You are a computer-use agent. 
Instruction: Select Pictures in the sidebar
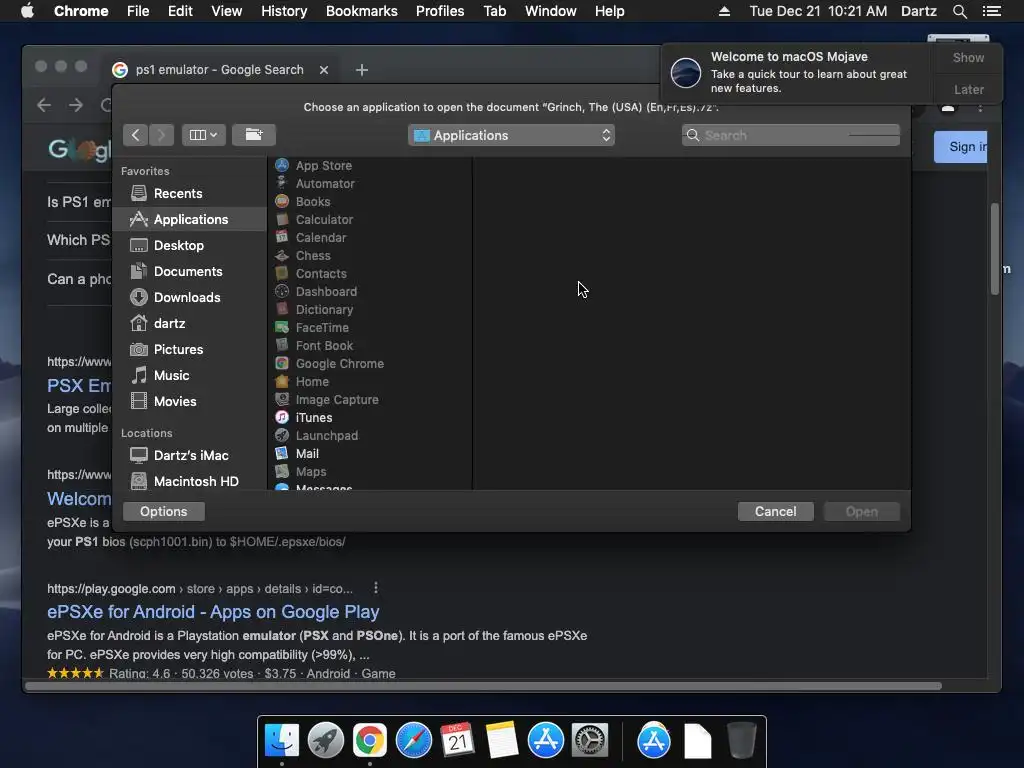pyautogui.click(x=190, y=349)
